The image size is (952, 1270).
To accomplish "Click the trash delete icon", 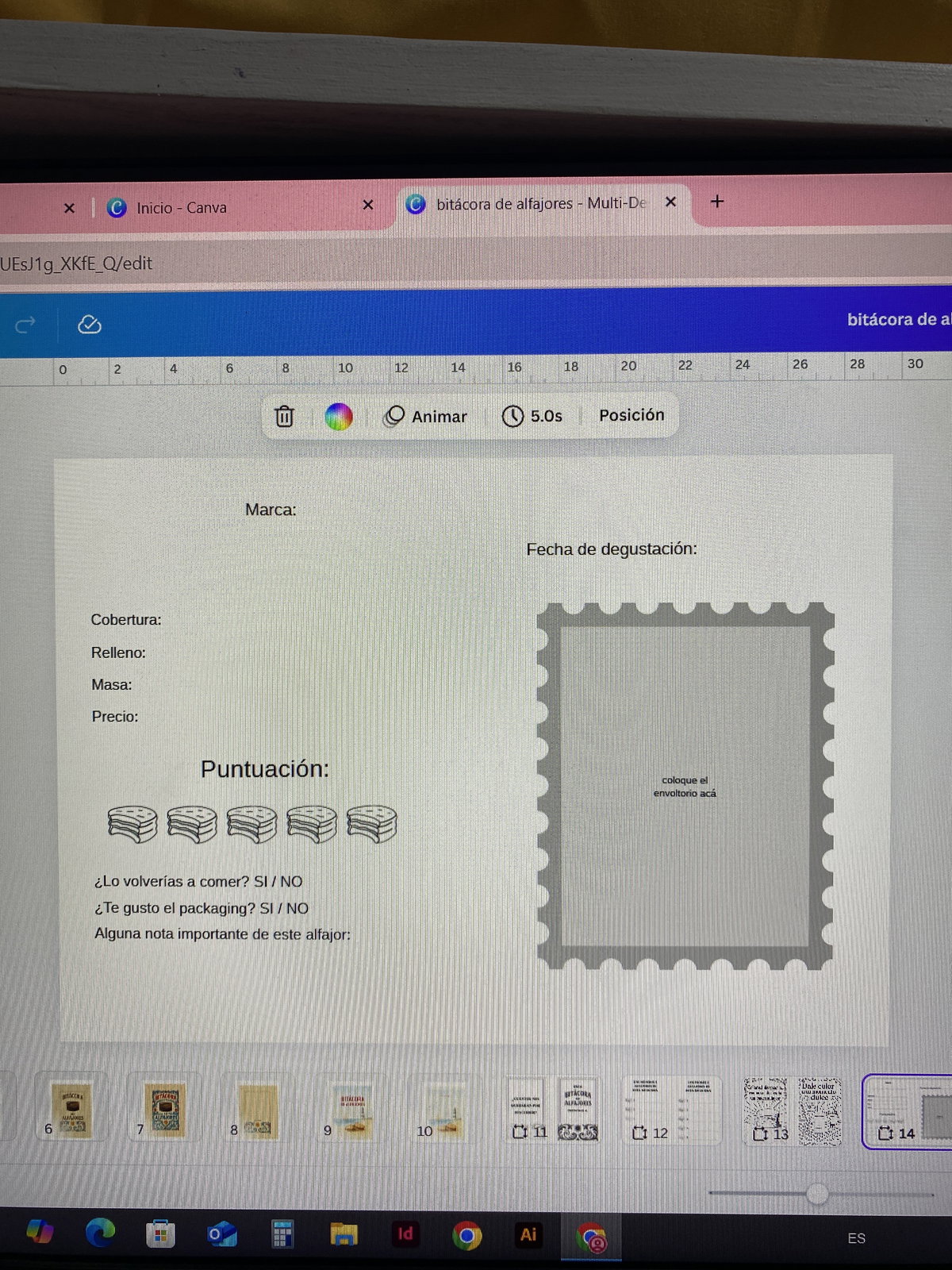I will point(284,417).
